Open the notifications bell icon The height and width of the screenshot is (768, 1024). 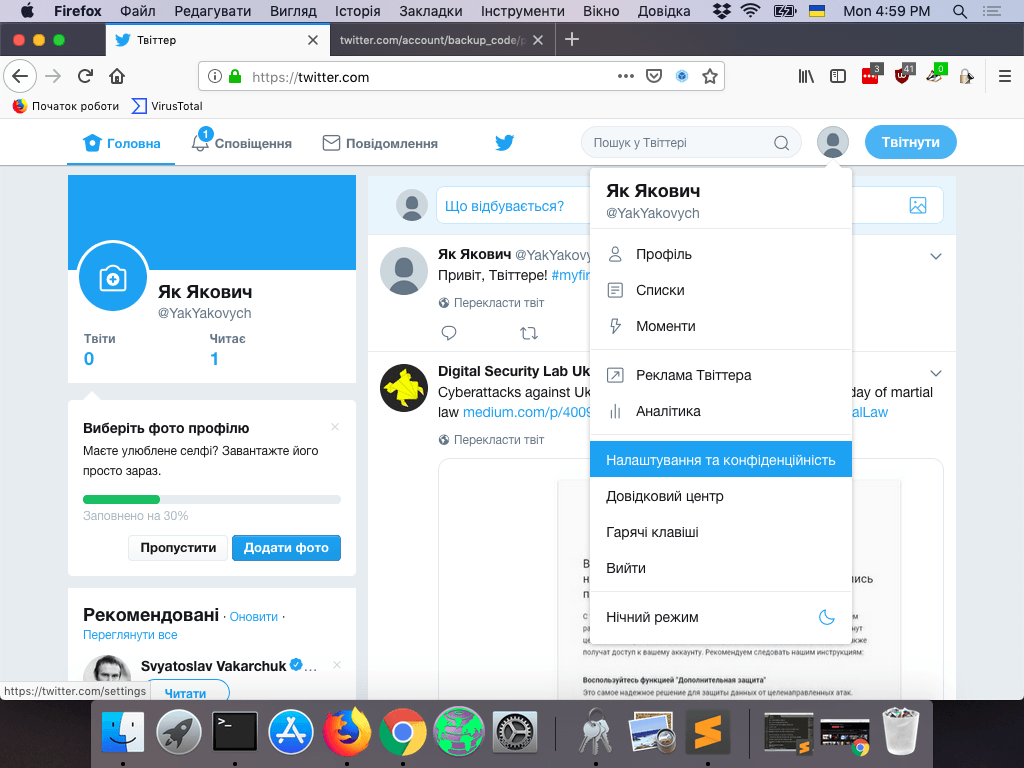click(x=201, y=143)
